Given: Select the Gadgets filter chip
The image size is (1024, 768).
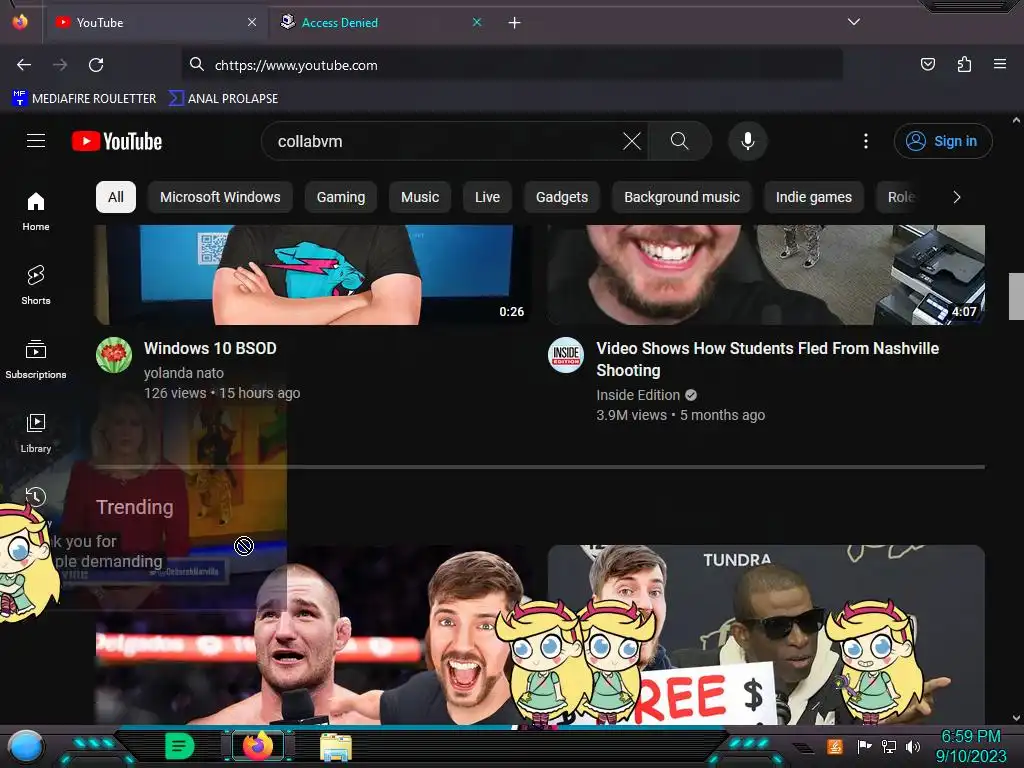Looking at the screenshot, I should 562,197.
